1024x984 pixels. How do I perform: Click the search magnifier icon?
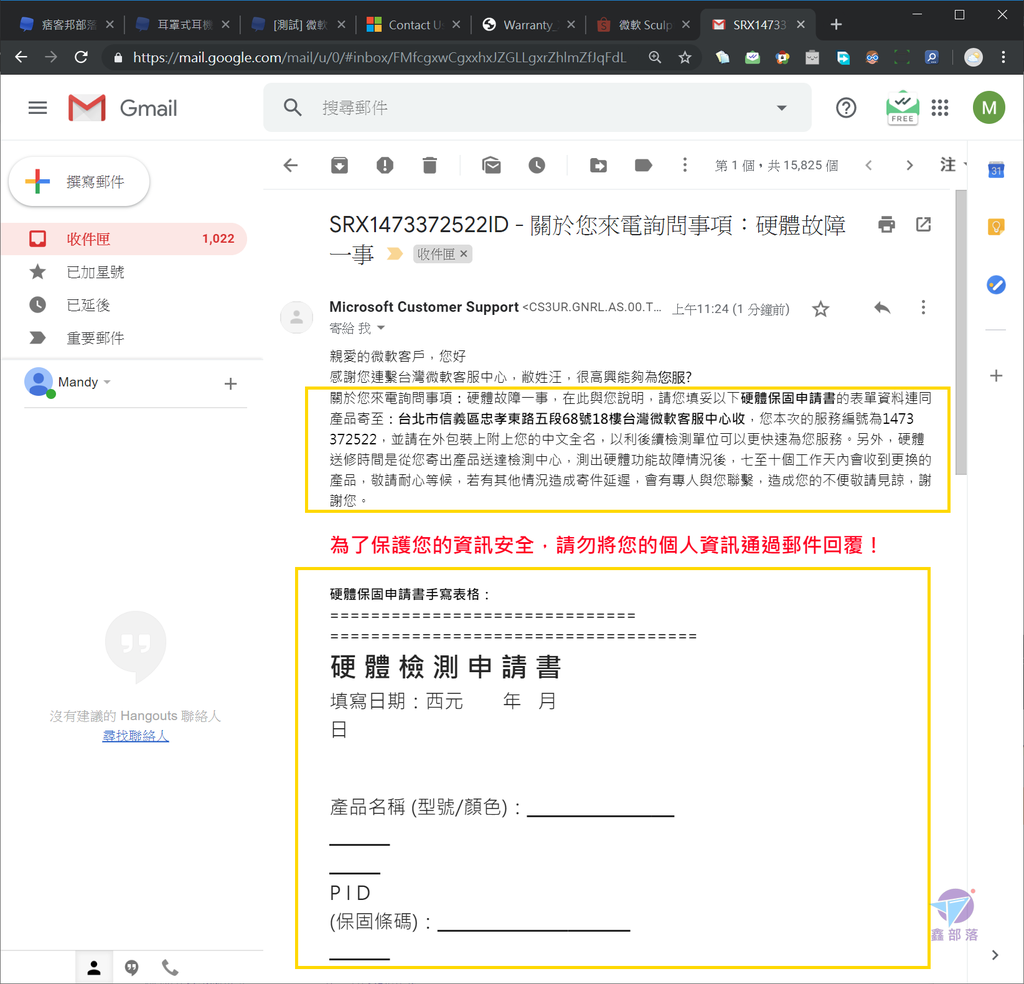293,108
